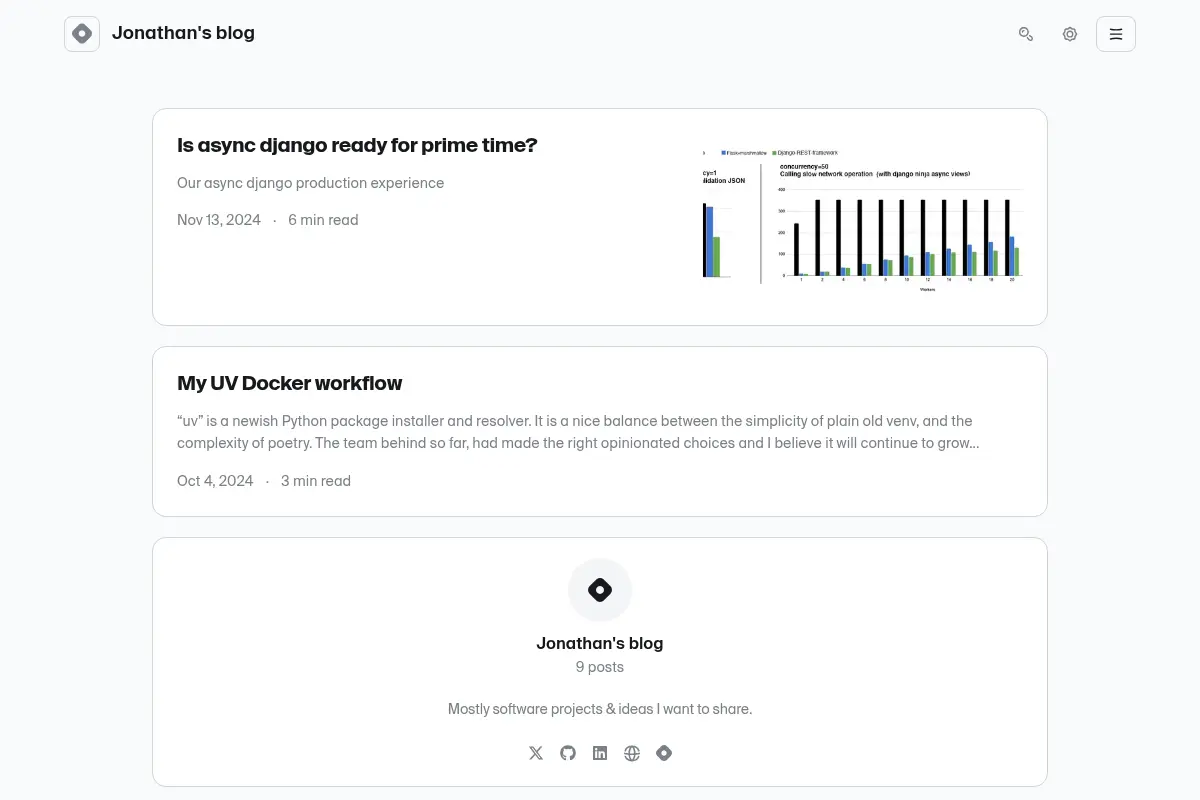Click the "Nov 13, 2024" post date

coord(219,220)
